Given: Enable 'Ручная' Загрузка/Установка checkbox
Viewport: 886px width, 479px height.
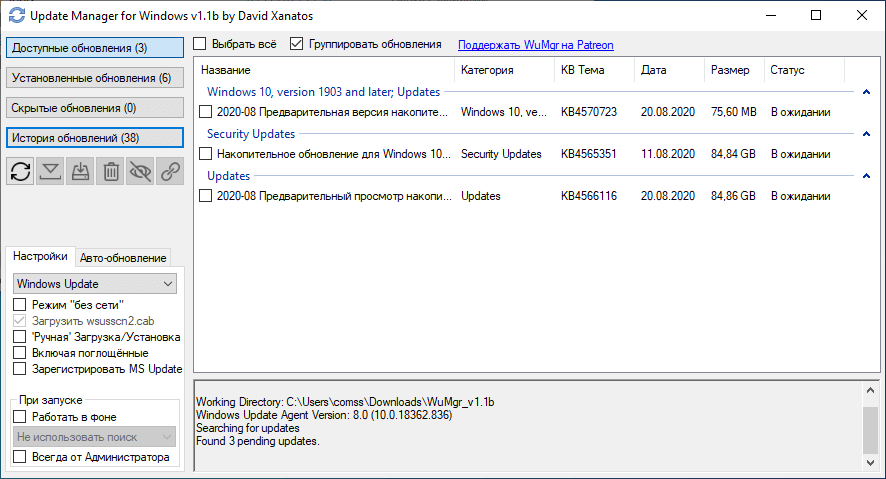Looking at the screenshot, I should (20, 337).
